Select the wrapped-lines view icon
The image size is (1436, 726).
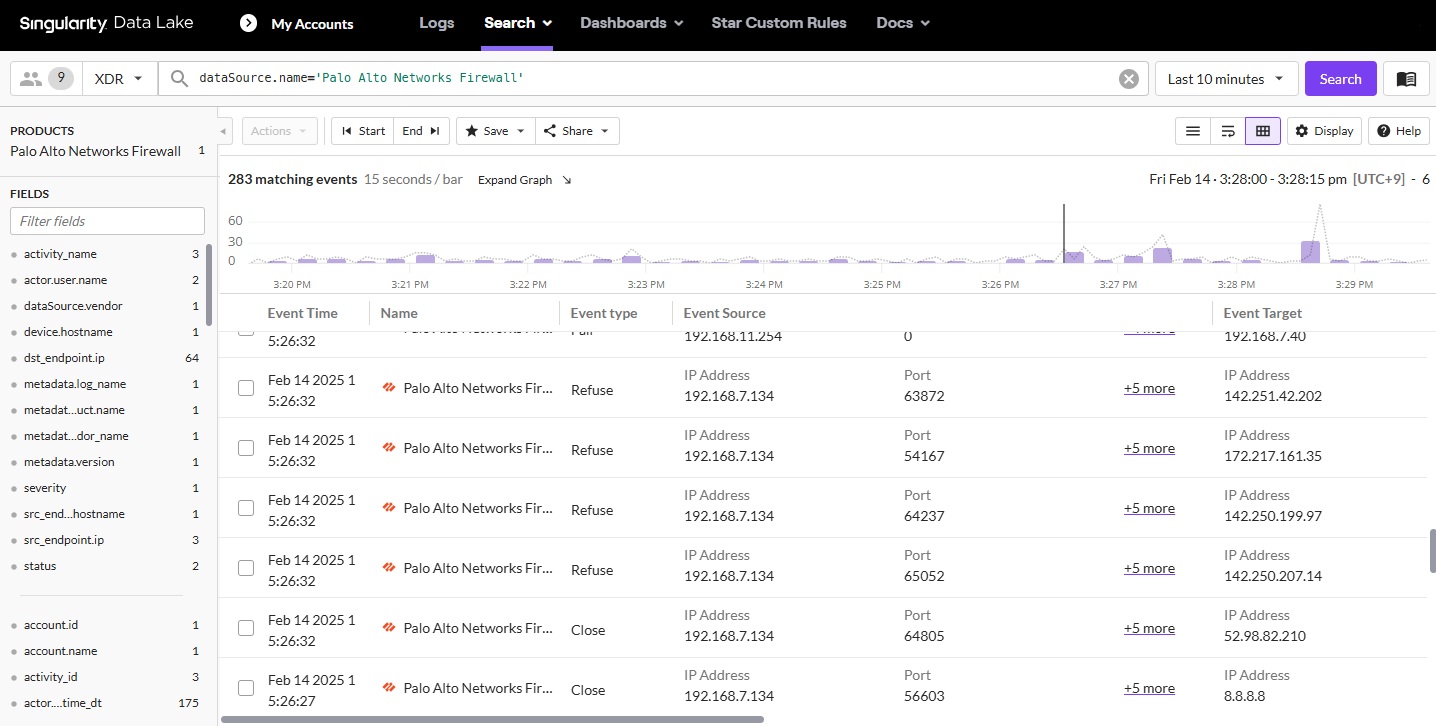(1227, 131)
